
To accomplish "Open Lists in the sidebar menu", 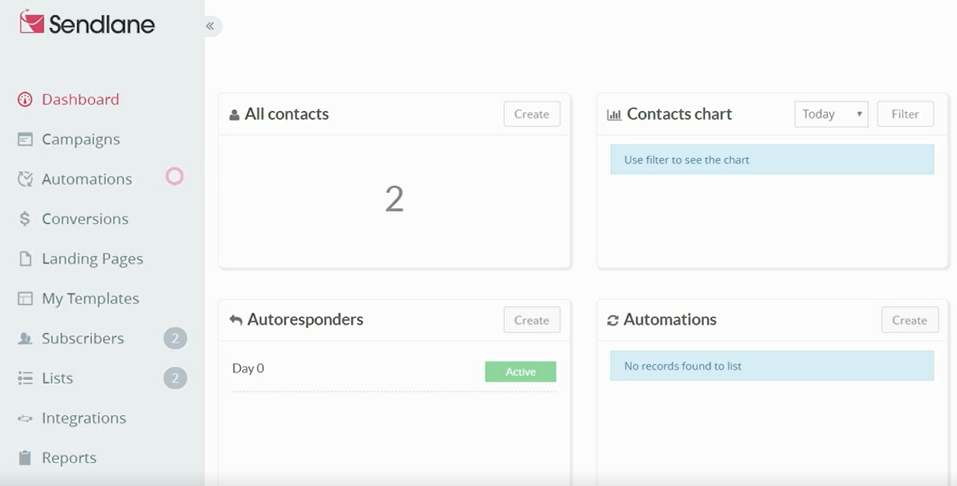I will click(x=57, y=378).
